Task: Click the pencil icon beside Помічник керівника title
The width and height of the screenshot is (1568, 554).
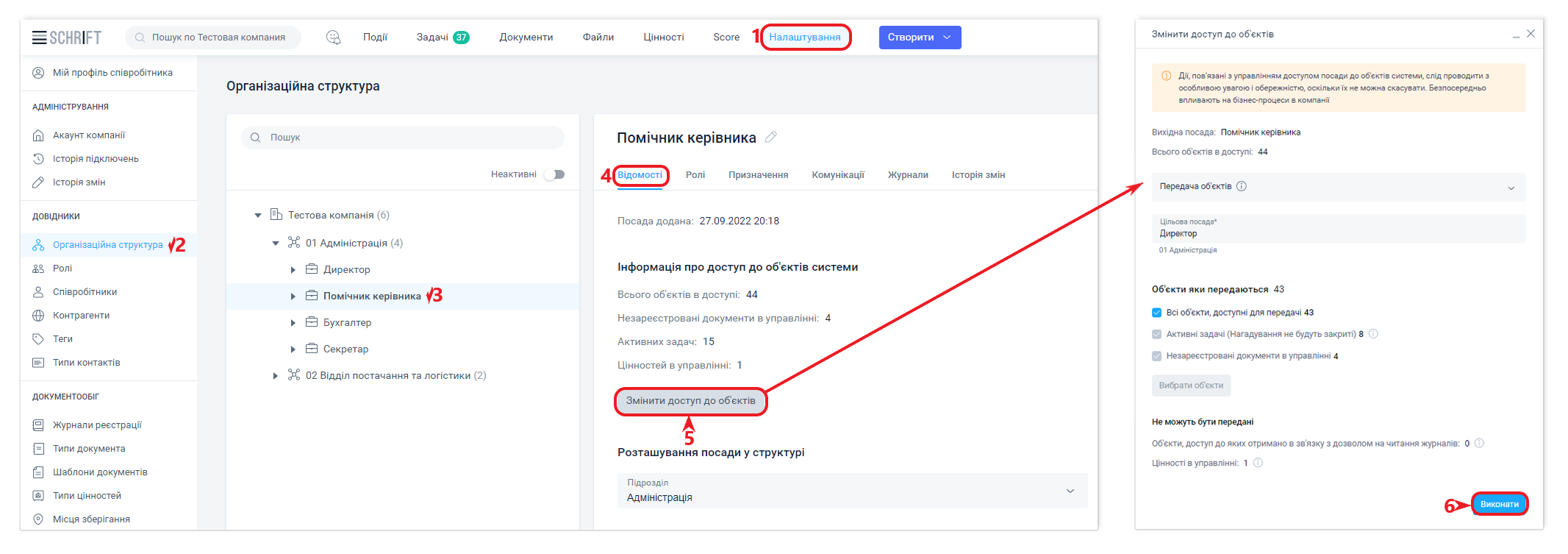Action: click(771, 137)
